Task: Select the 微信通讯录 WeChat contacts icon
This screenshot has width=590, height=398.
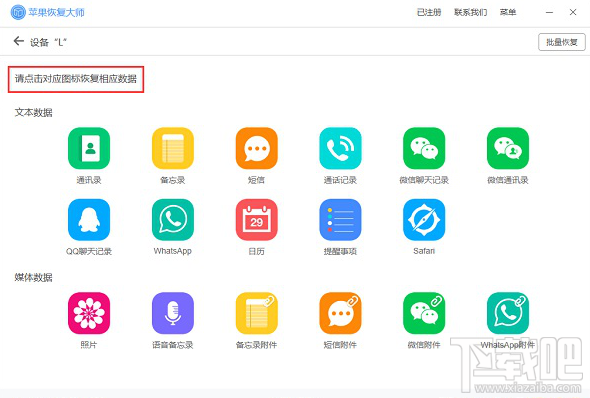Action: pyautogui.click(x=508, y=148)
